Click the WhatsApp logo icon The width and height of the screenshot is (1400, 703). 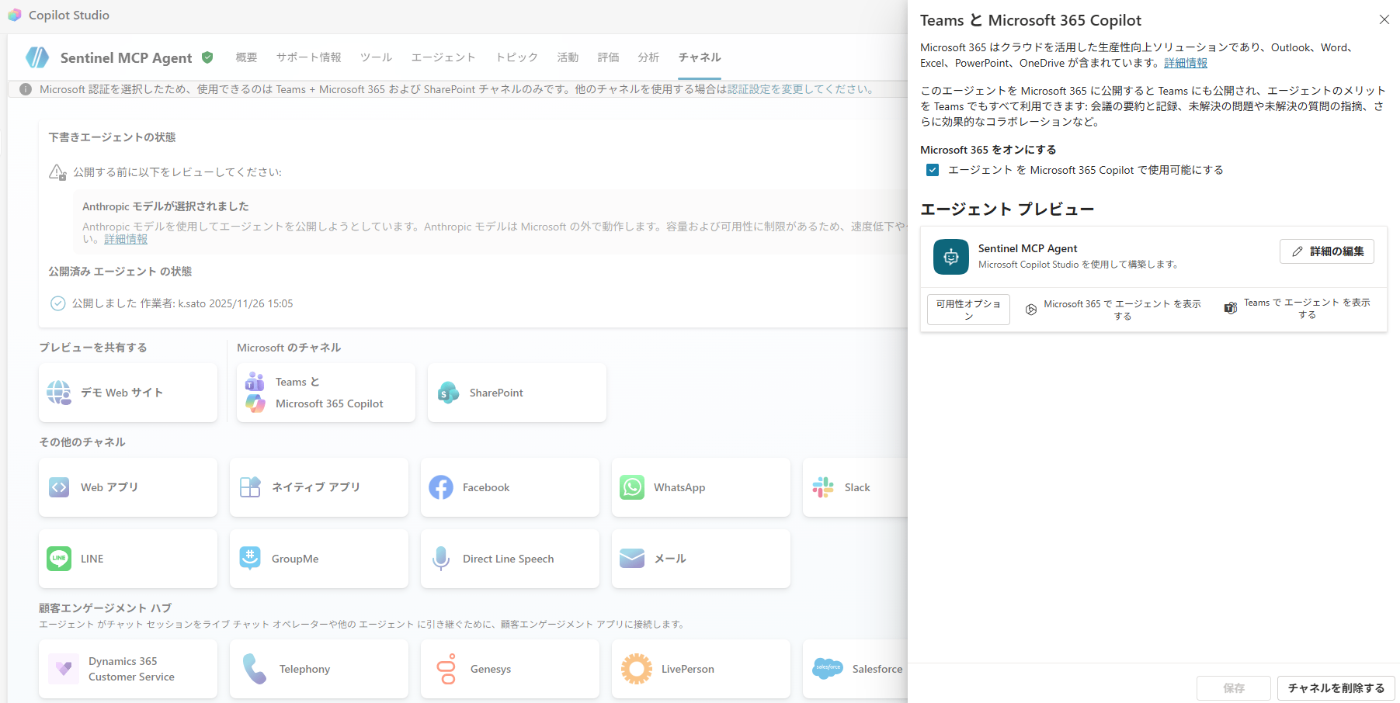coord(632,487)
